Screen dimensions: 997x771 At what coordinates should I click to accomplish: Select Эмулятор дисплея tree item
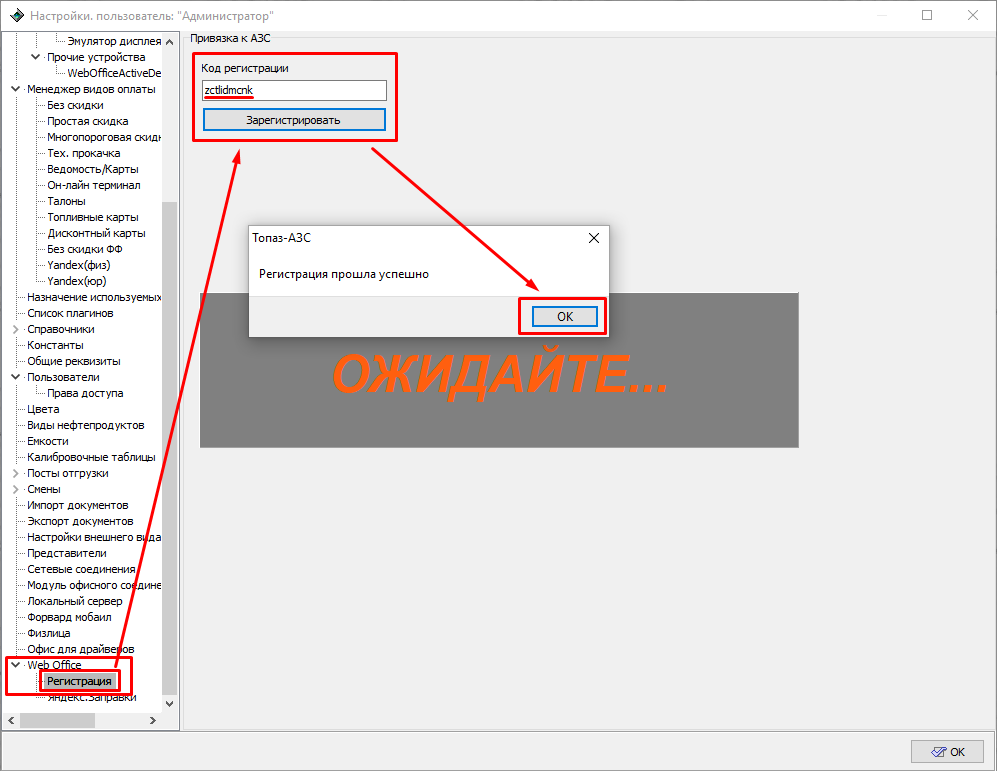pos(114,41)
